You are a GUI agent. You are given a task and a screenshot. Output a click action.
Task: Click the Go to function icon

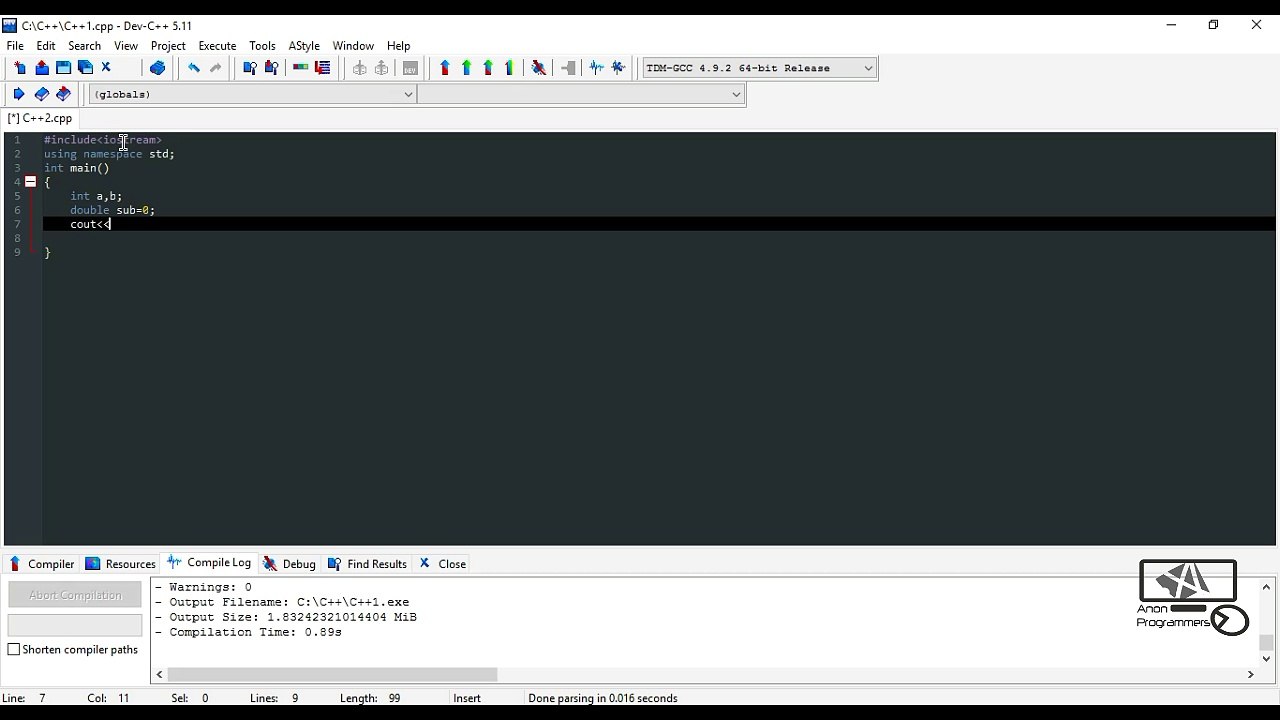pyautogui.click(x=300, y=68)
